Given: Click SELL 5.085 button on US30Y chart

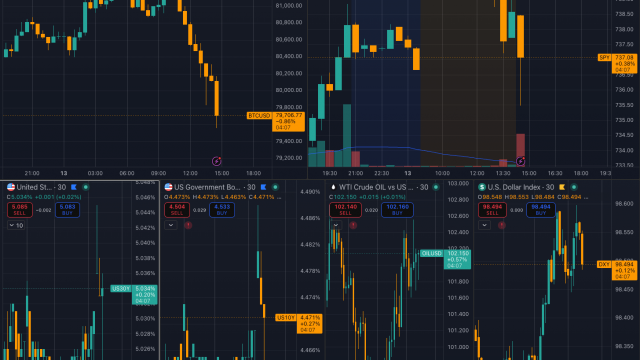Looking at the screenshot, I should pos(20,210).
